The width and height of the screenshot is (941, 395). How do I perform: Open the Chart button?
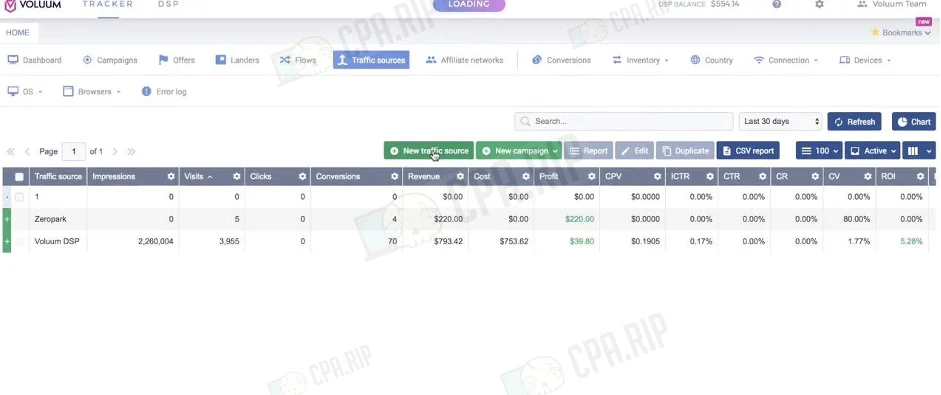click(x=913, y=121)
